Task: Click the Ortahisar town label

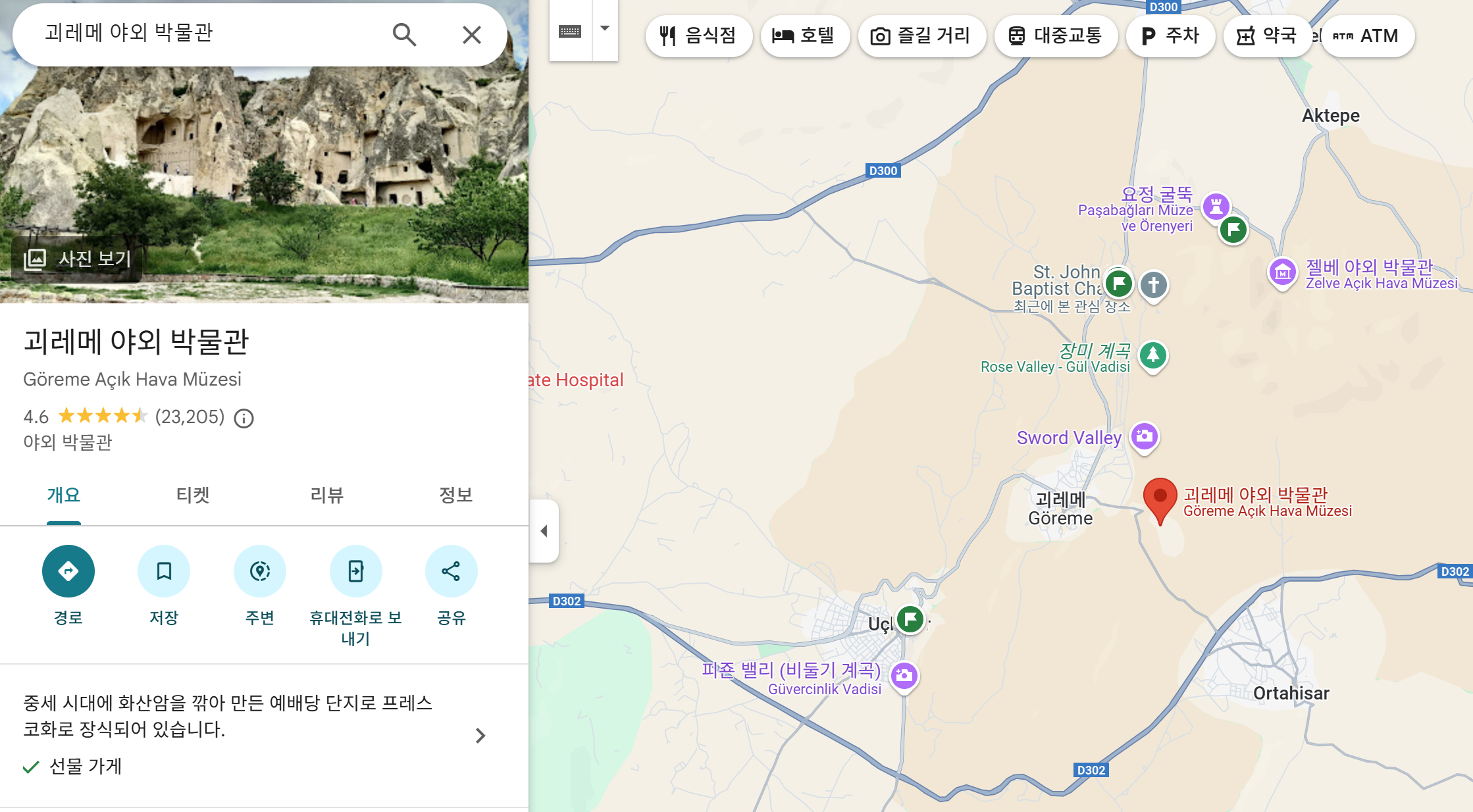Action: pos(1291,694)
